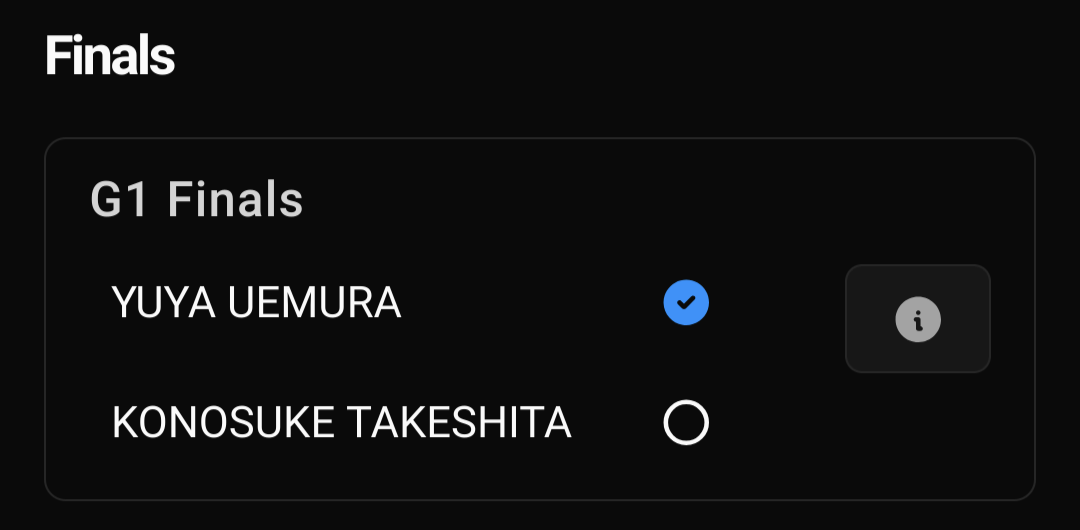Click the YUYA UEMURA name label
The image size is (1080, 530).
click(x=256, y=303)
